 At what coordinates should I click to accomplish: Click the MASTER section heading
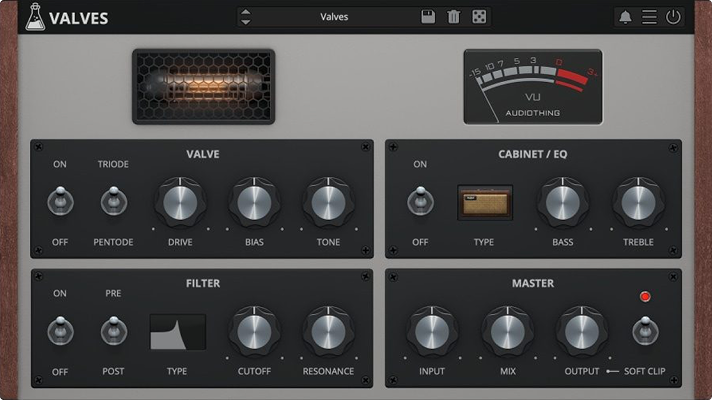(533, 283)
